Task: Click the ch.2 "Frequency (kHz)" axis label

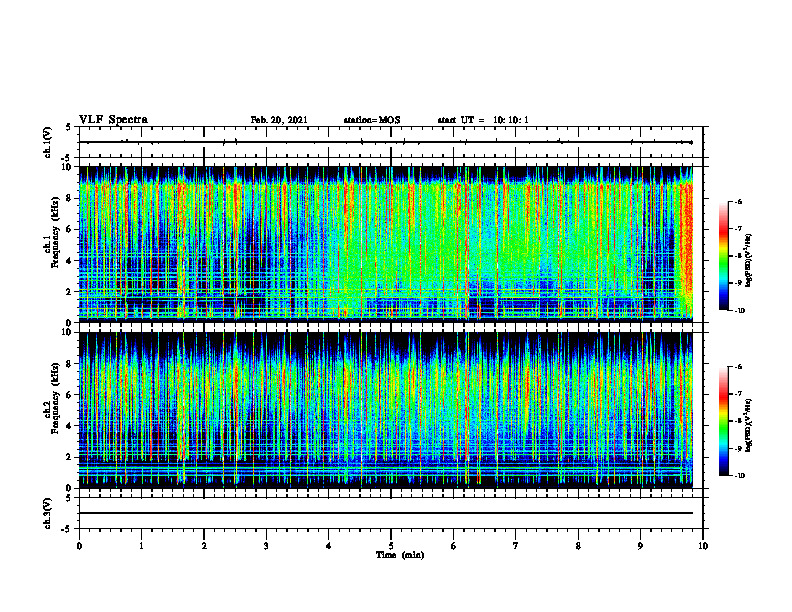Action: point(55,398)
